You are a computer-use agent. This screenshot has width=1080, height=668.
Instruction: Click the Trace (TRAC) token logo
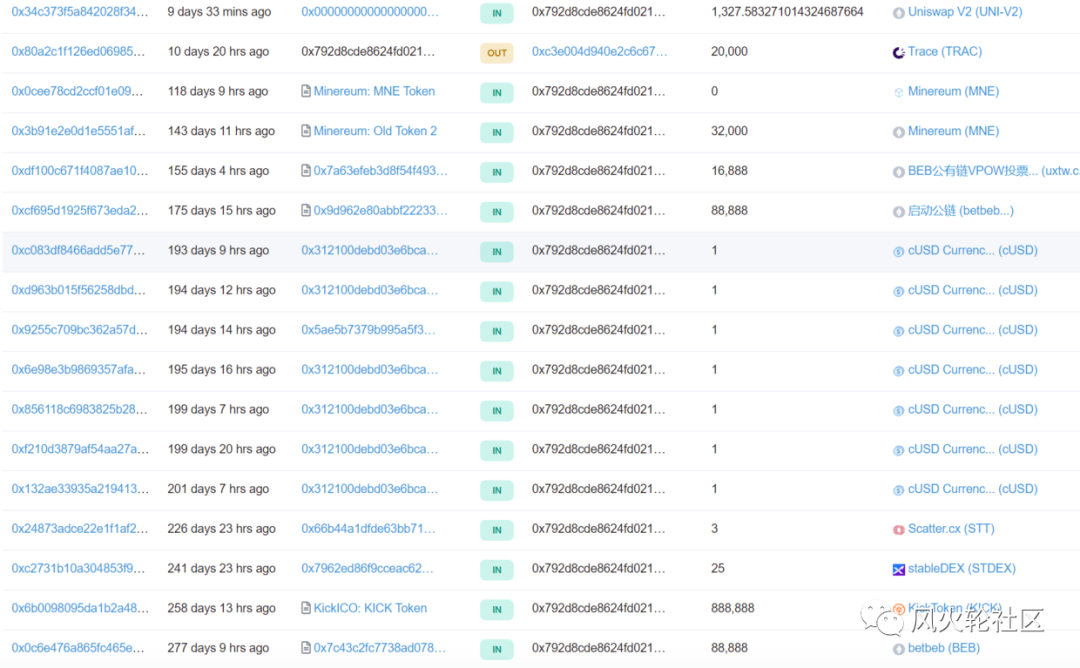click(x=898, y=52)
